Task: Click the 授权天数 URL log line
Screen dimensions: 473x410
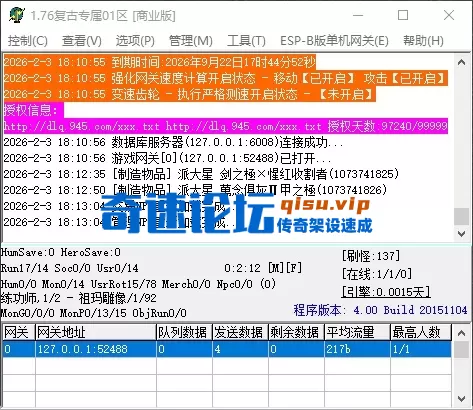Action: (x=225, y=126)
